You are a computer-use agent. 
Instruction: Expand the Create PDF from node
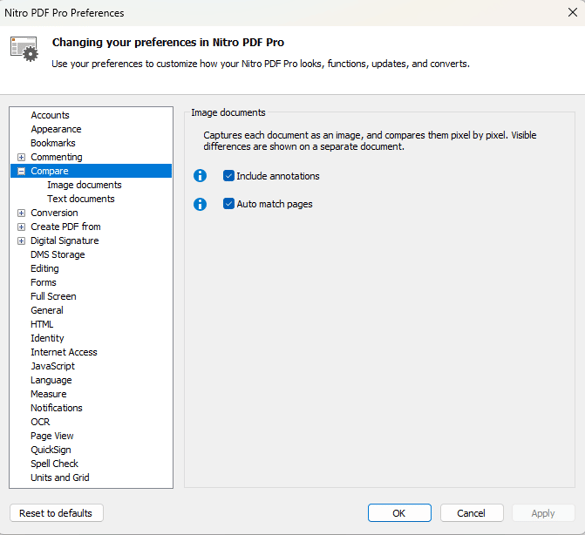pyautogui.click(x=21, y=227)
